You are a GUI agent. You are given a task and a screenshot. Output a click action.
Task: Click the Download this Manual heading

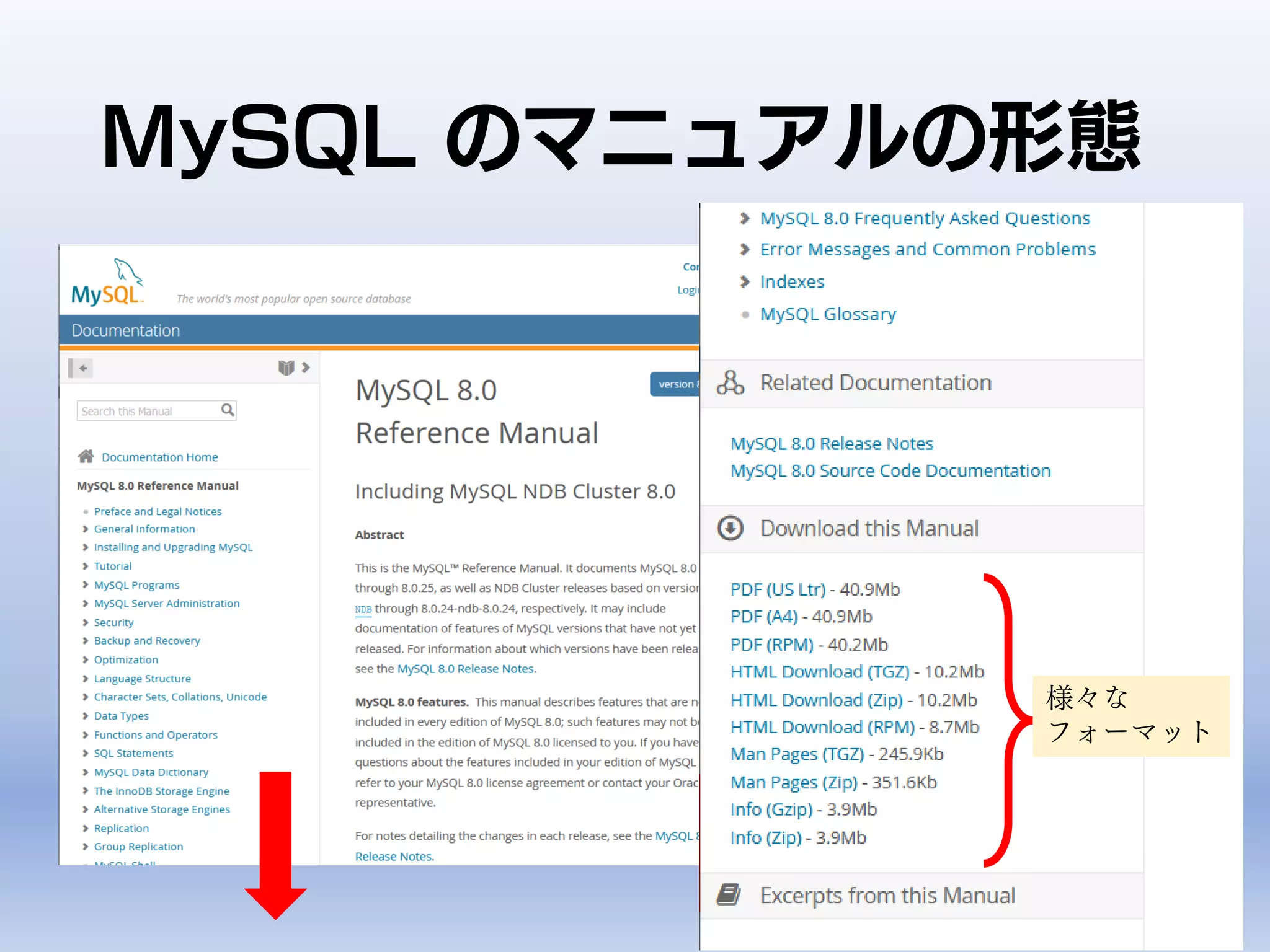pos(869,529)
